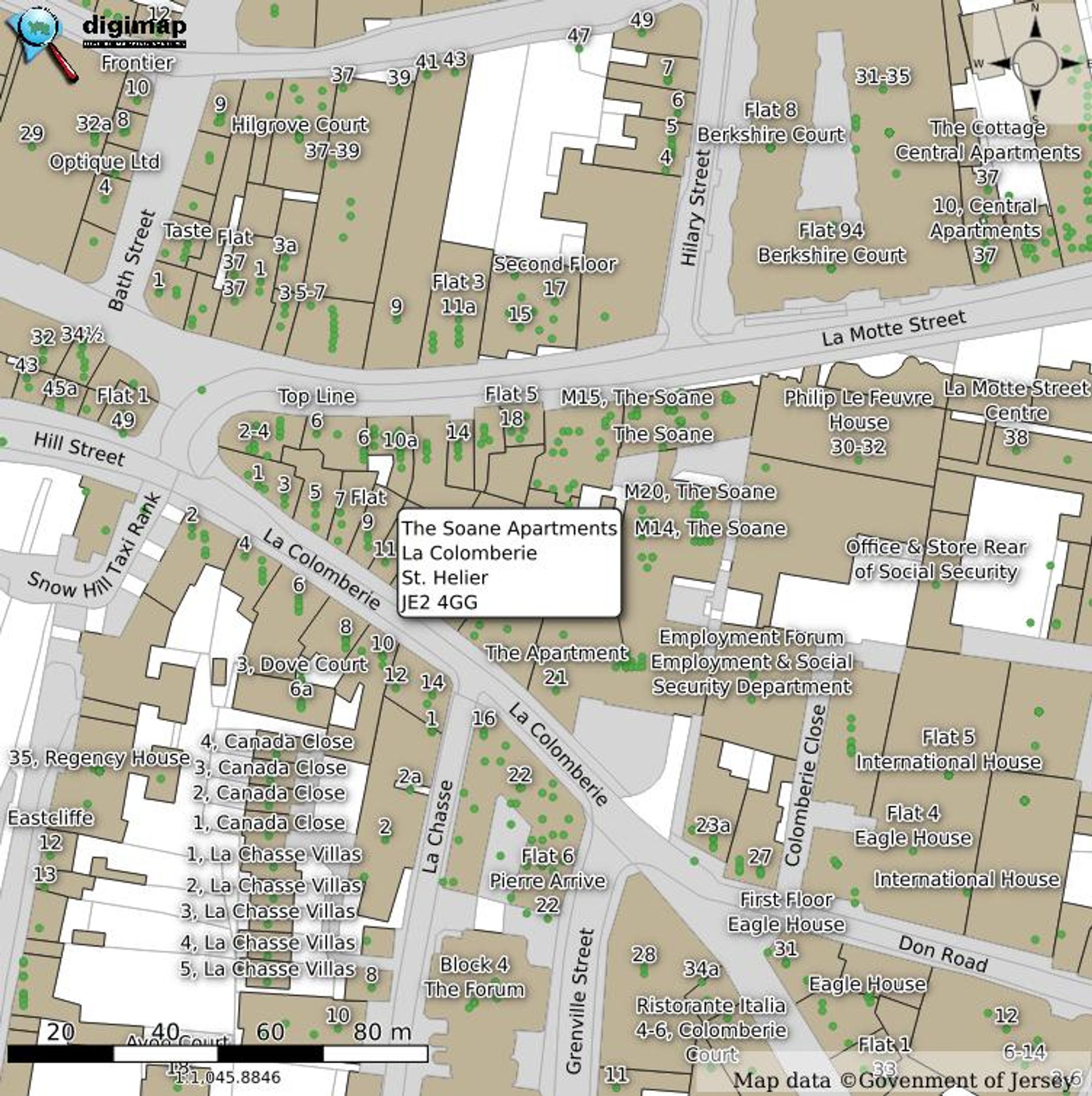Click the digimap magnifying glass logo
The height and width of the screenshot is (1096, 1092).
pos(41,43)
